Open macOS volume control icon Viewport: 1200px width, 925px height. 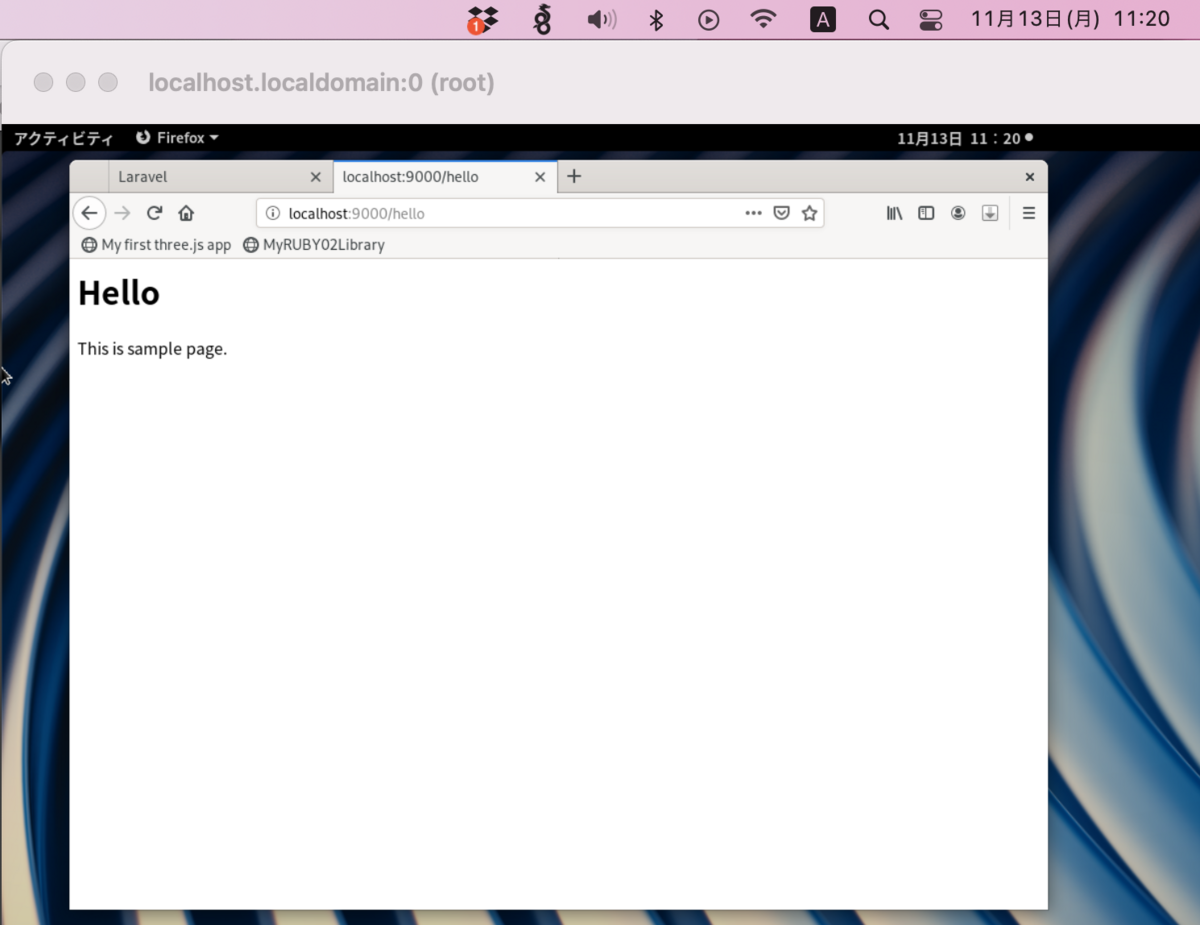[602, 19]
